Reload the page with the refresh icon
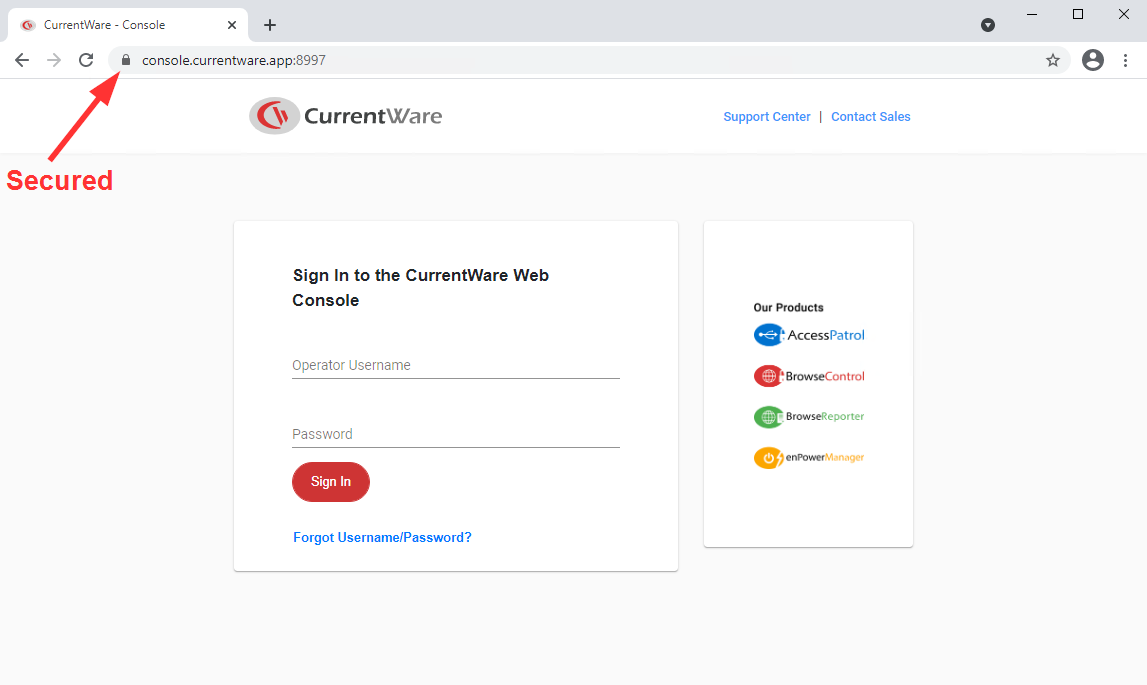This screenshot has width=1147, height=685. [x=86, y=60]
